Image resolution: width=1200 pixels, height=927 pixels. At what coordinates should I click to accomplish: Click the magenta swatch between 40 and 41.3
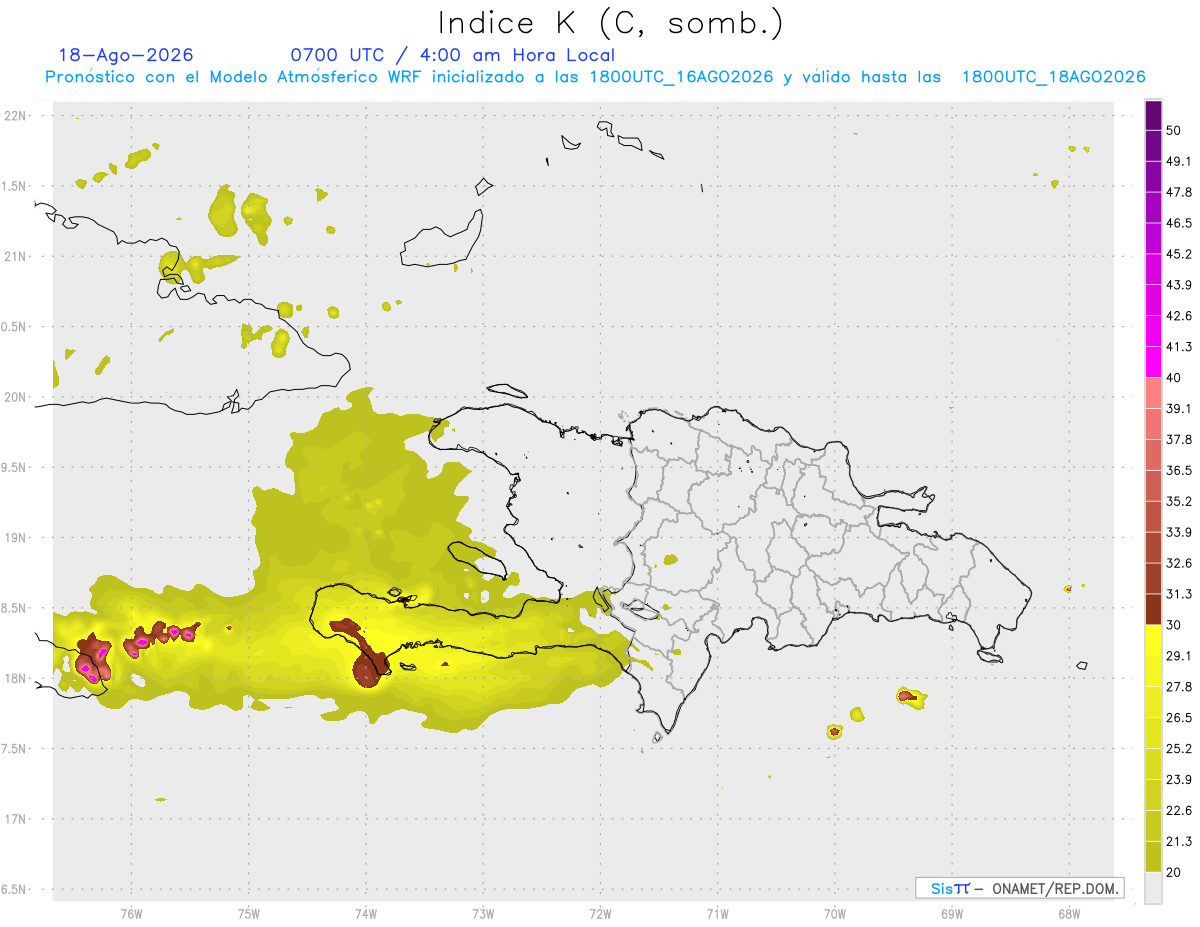[x=1154, y=362]
